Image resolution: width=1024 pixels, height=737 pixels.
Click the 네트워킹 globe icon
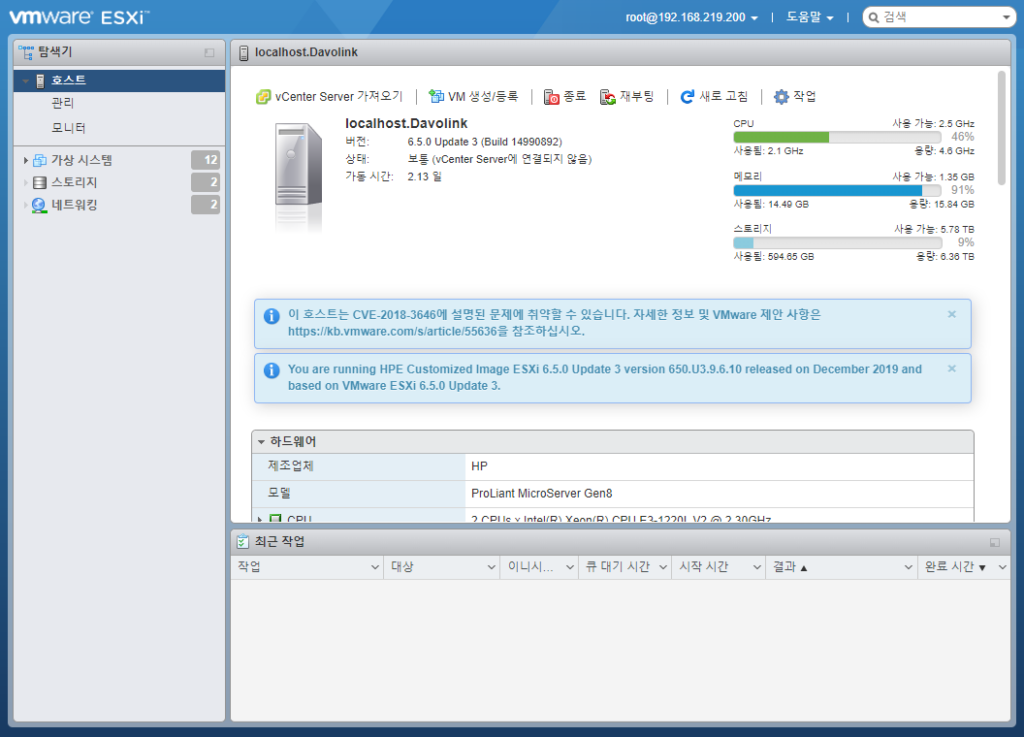pos(39,205)
